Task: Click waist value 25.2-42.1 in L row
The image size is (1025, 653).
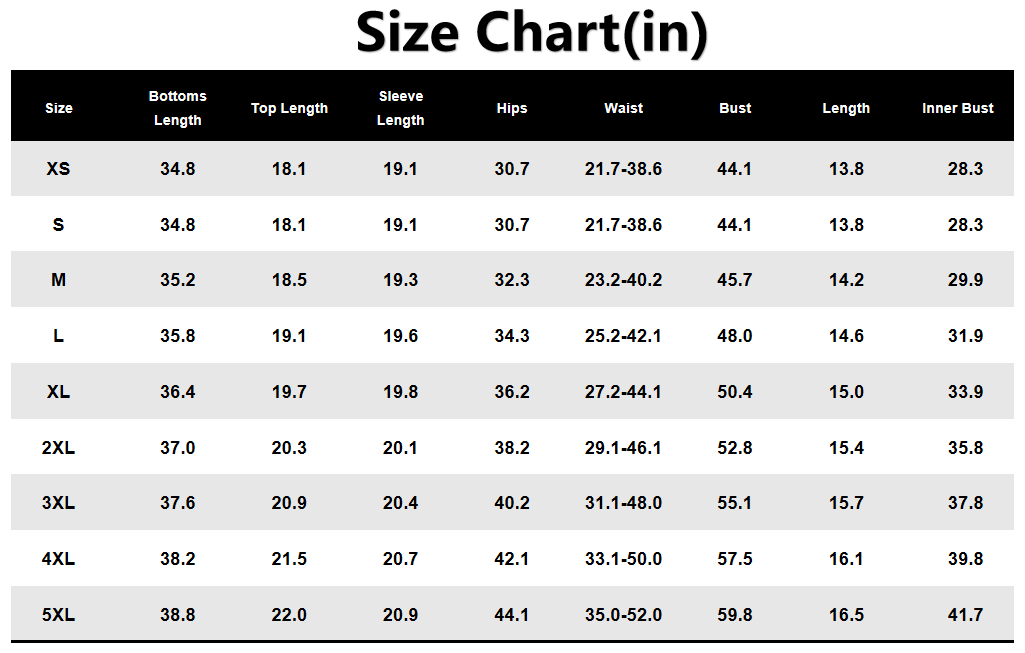Action: pos(623,336)
